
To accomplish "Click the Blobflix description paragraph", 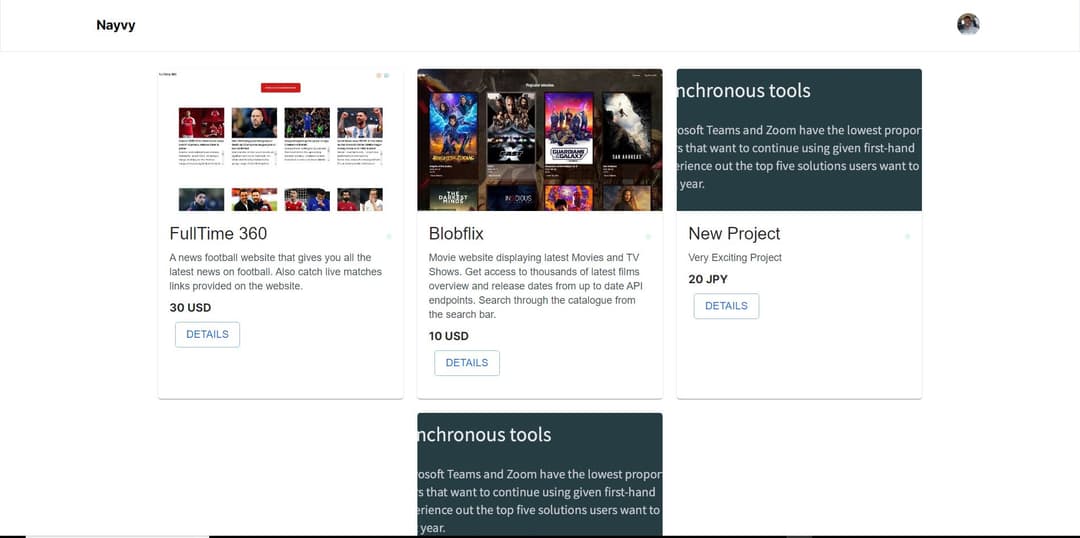I will pos(535,286).
